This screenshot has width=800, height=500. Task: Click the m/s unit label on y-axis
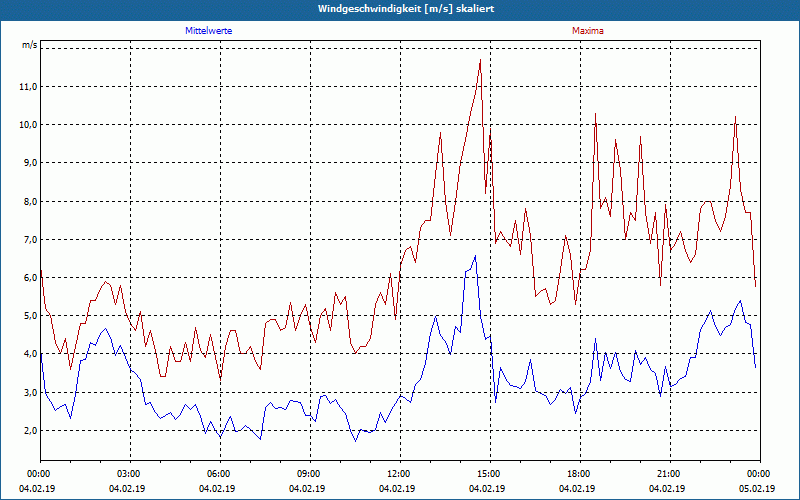click(x=30, y=45)
